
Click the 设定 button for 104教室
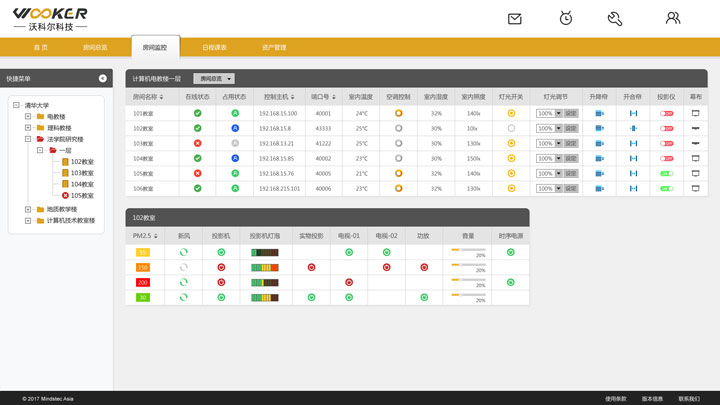coord(571,158)
